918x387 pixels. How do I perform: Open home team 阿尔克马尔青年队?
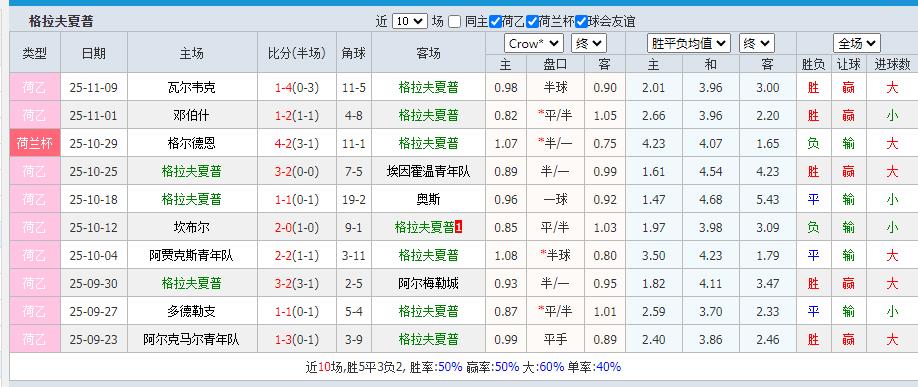tap(191, 340)
